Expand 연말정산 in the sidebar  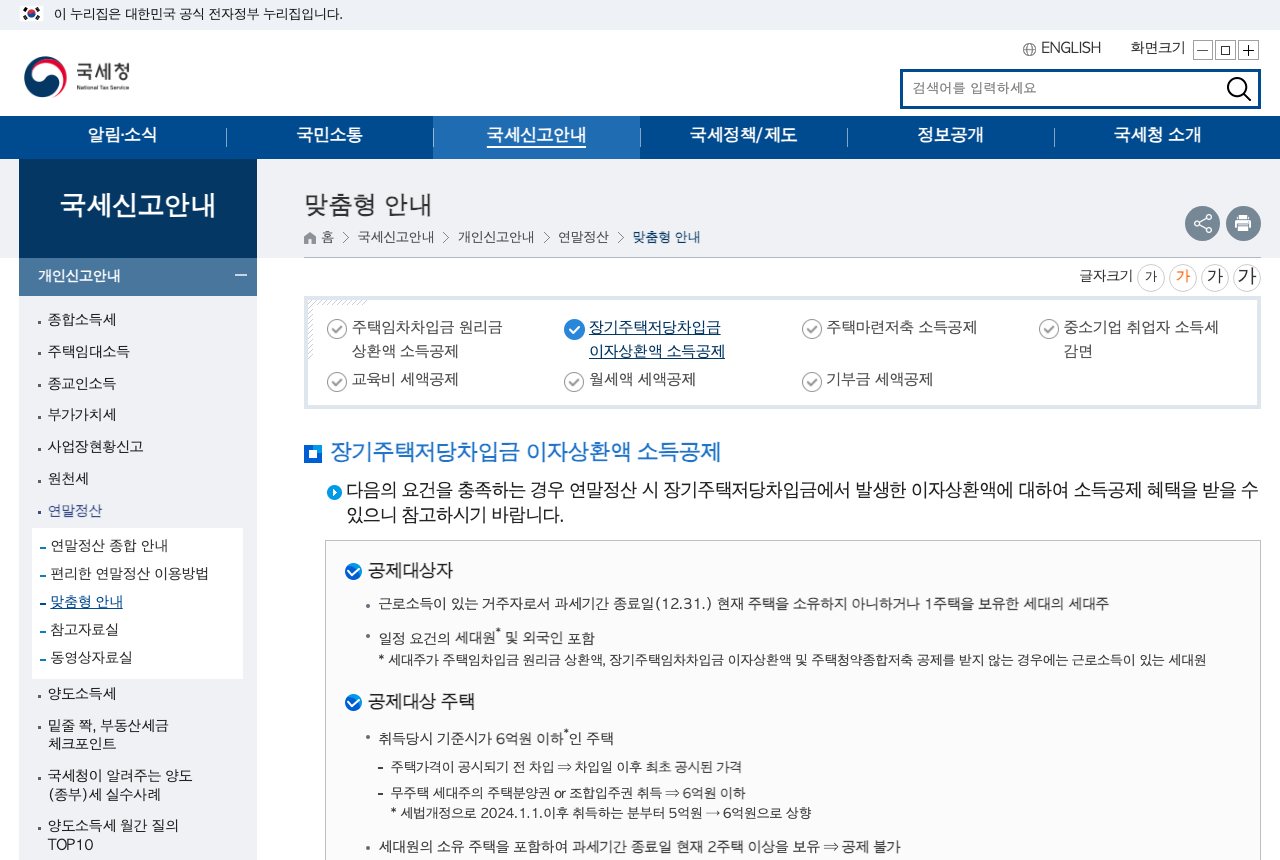(x=75, y=511)
